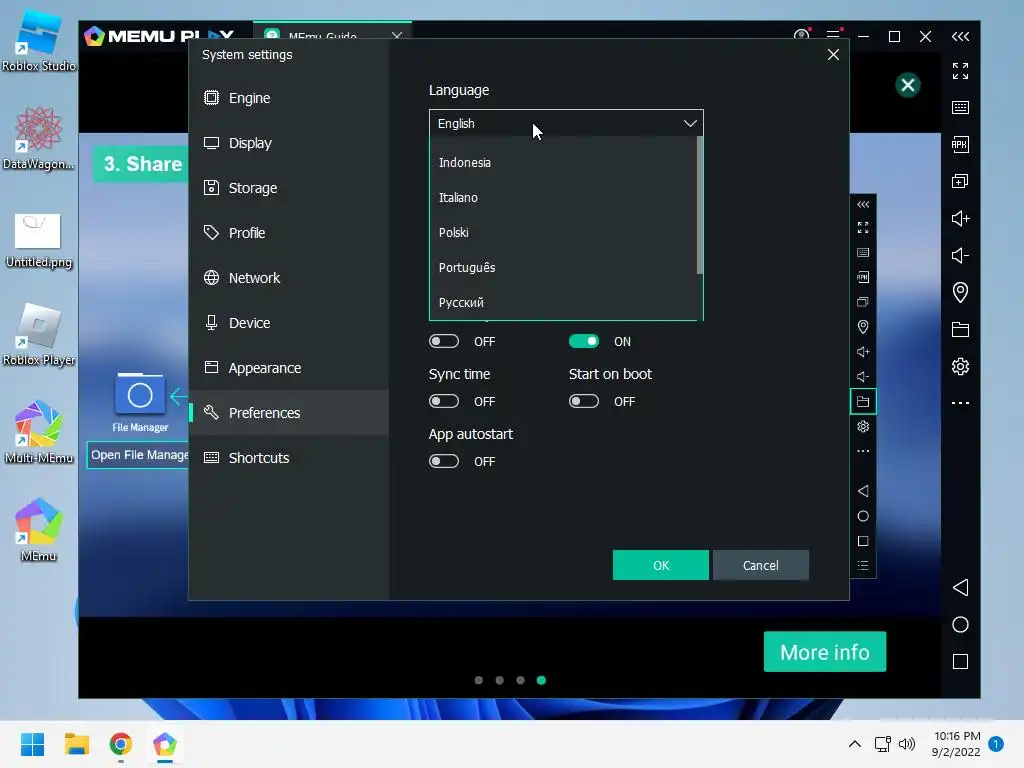Open the MEmu hamburger menu in title bar
This screenshot has width=1024, height=768.
pos(833,36)
